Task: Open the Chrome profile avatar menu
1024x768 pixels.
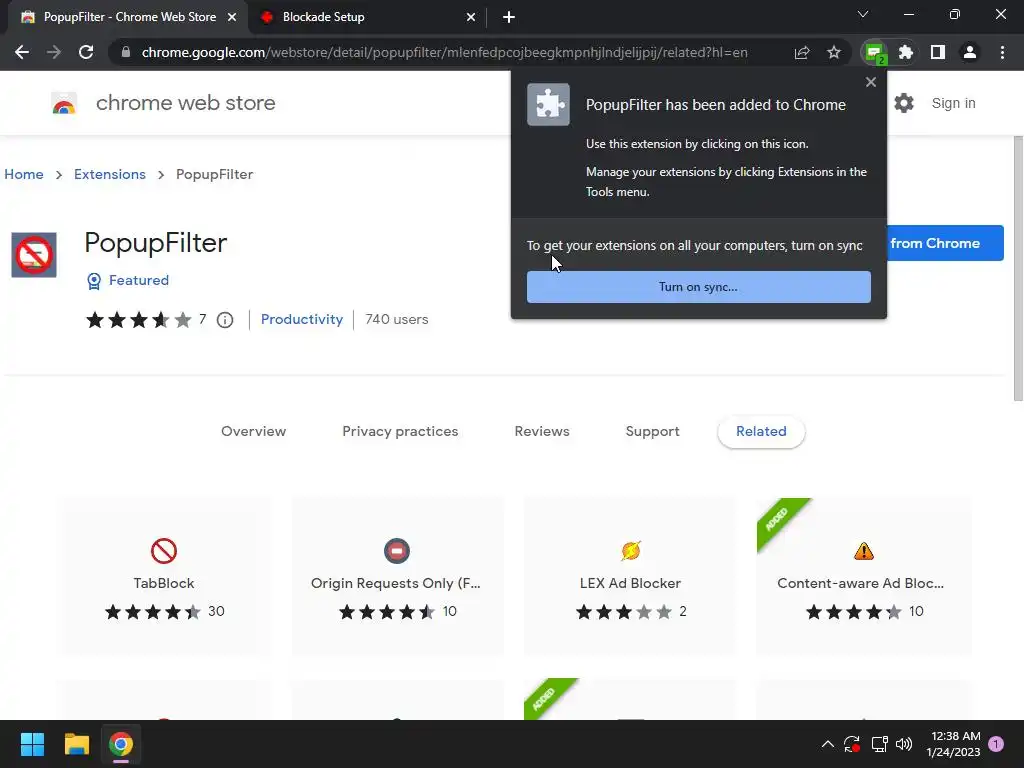Action: pyautogui.click(x=970, y=52)
